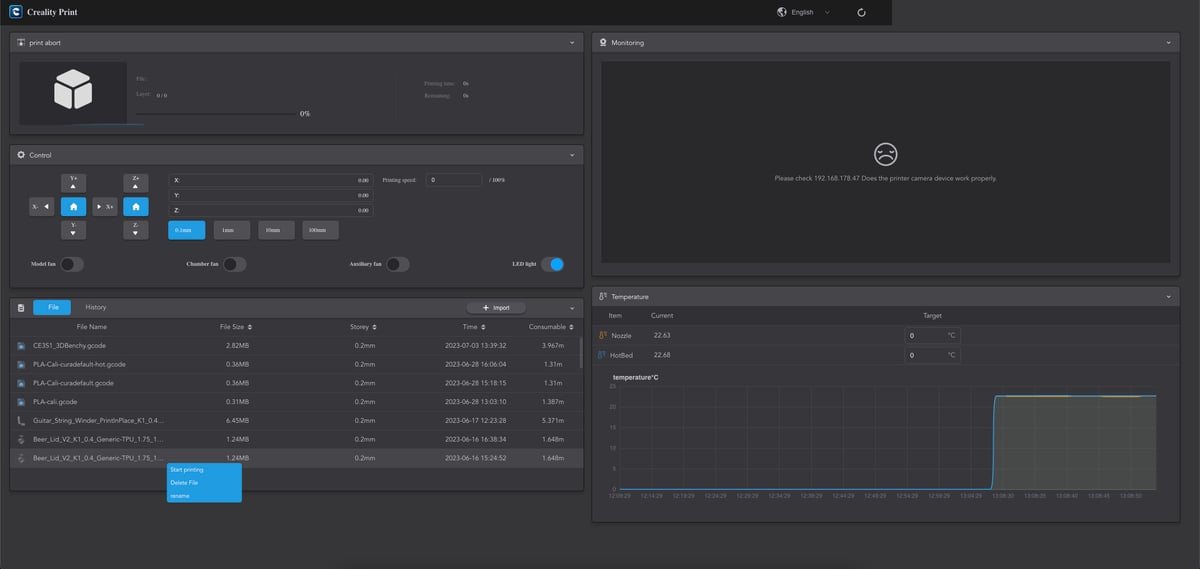Select the 0.1mm step size
Image resolution: width=1200 pixels, height=569 pixels.
[187, 230]
